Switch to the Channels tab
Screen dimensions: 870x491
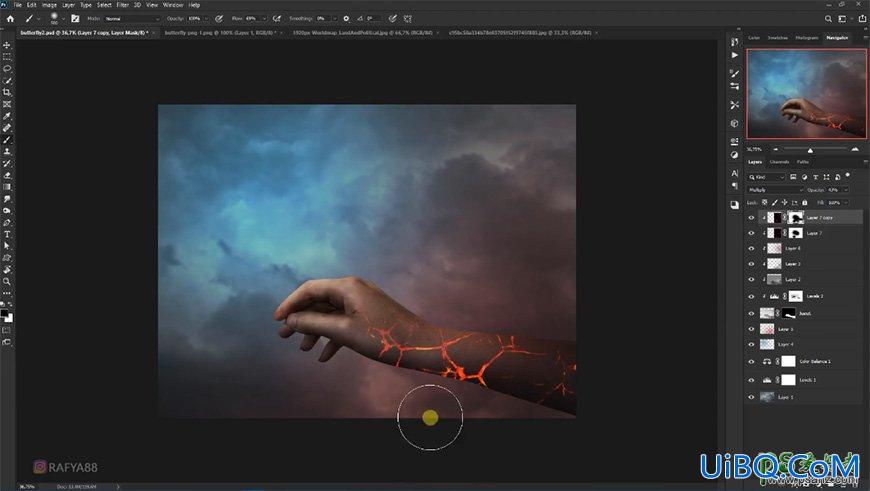(x=779, y=162)
